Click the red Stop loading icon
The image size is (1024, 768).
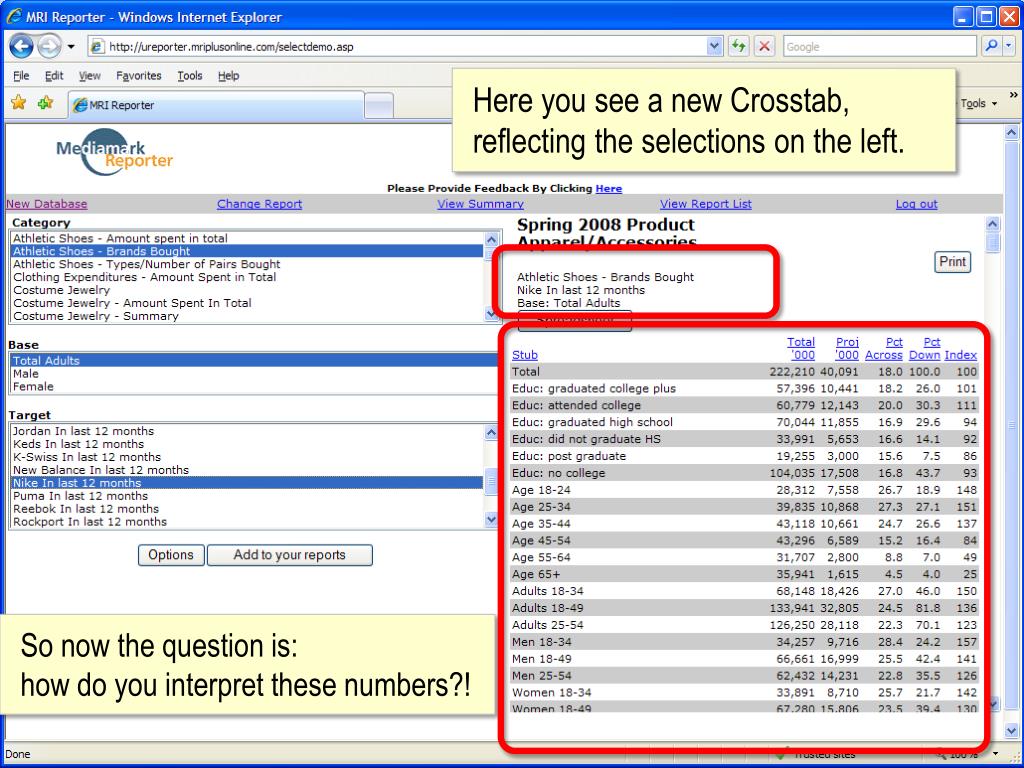764,47
